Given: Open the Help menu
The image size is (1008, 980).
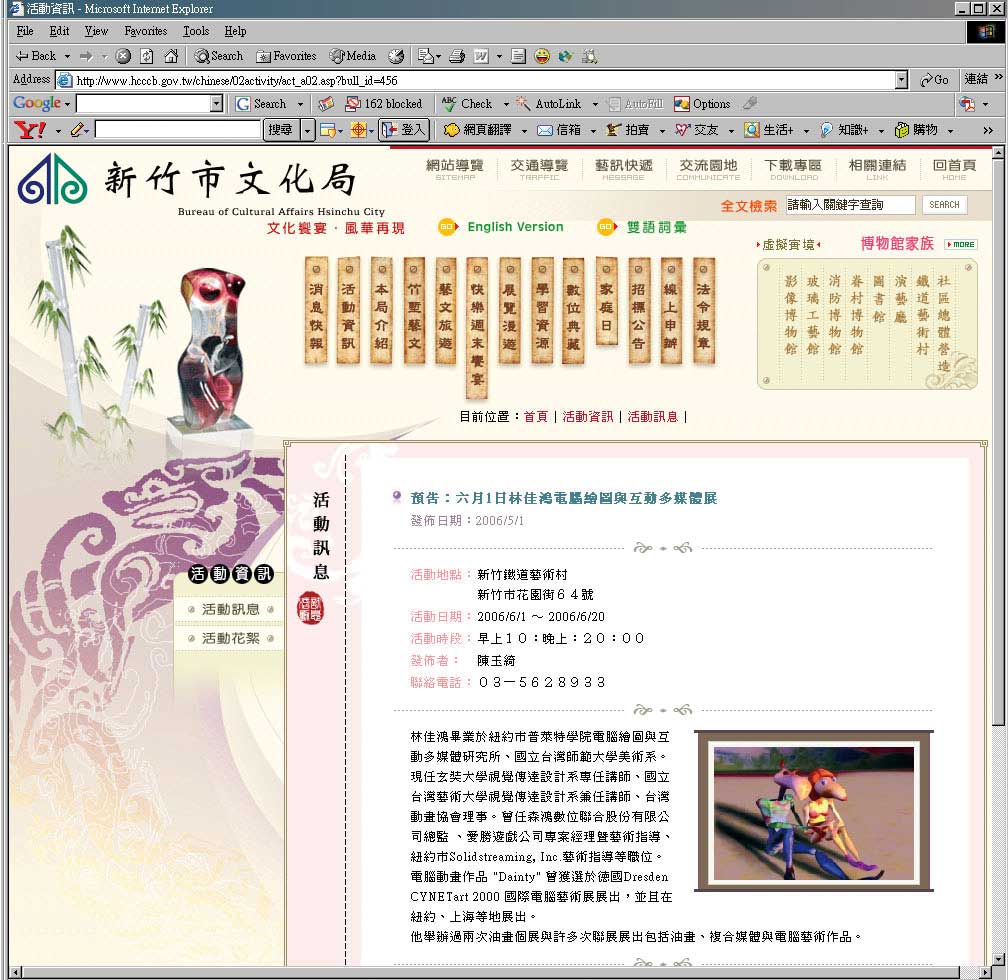Looking at the screenshot, I should [235, 31].
